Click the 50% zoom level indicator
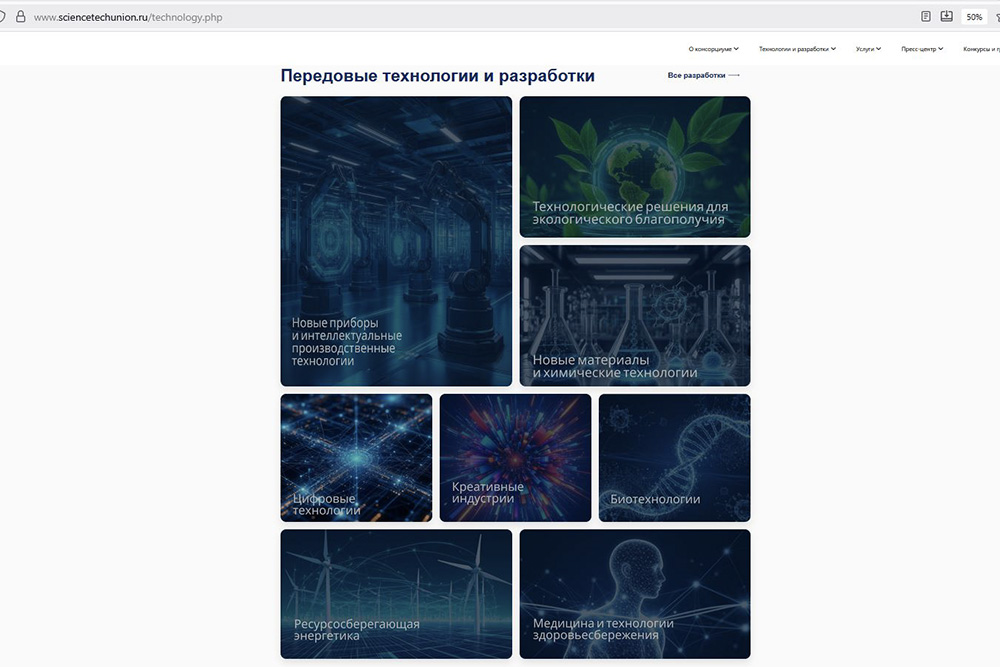This screenshot has width=1000, height=667. 973,17
